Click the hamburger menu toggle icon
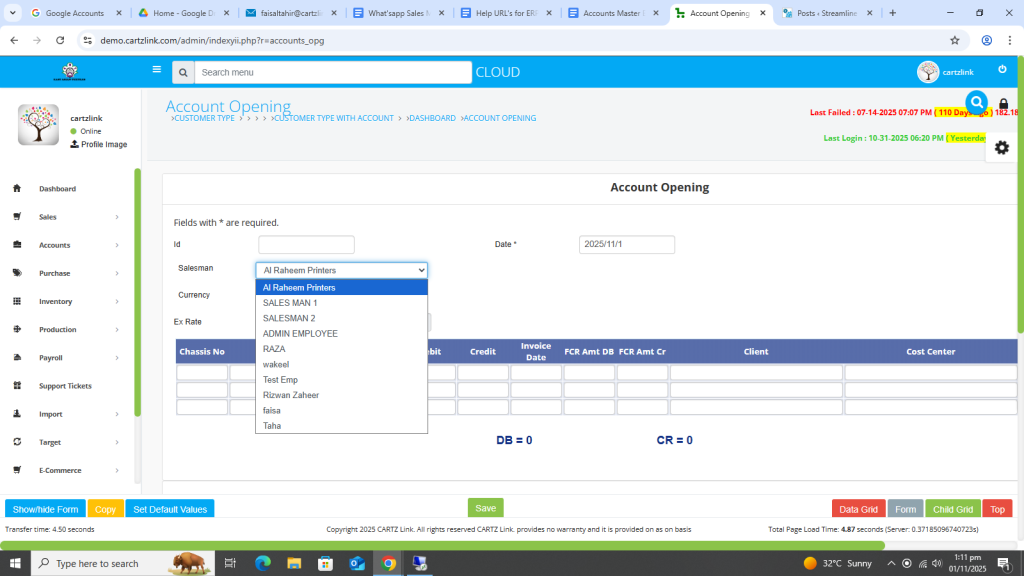Screen dimensions: 1024x576 click(156, 70)
